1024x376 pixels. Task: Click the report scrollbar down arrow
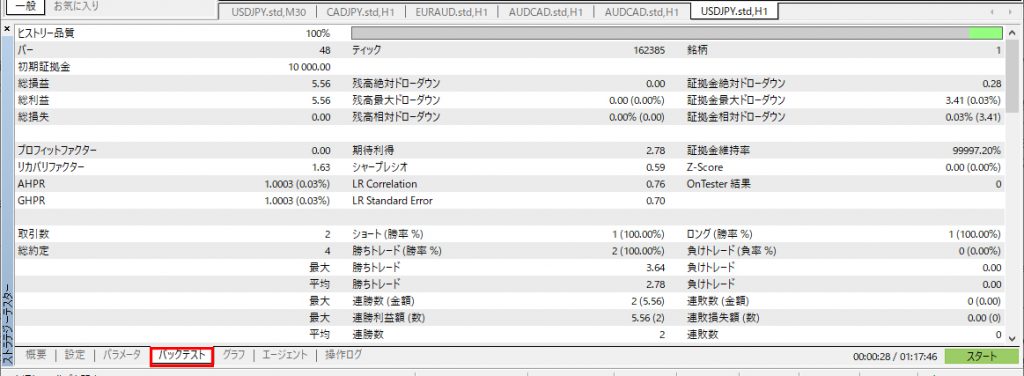click(1012, 338)
